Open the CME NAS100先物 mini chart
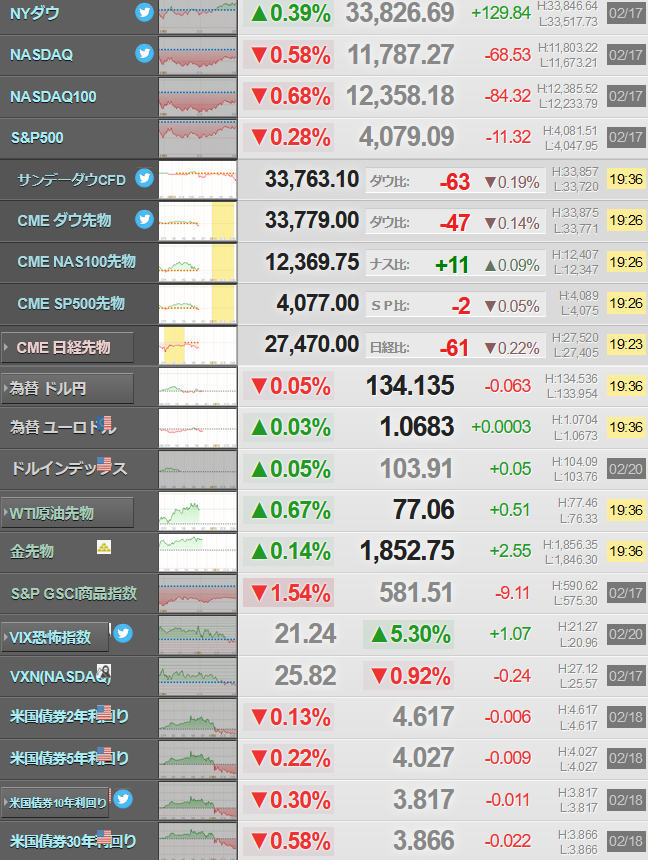The image size is (648, 860). [x=198, y=263]
